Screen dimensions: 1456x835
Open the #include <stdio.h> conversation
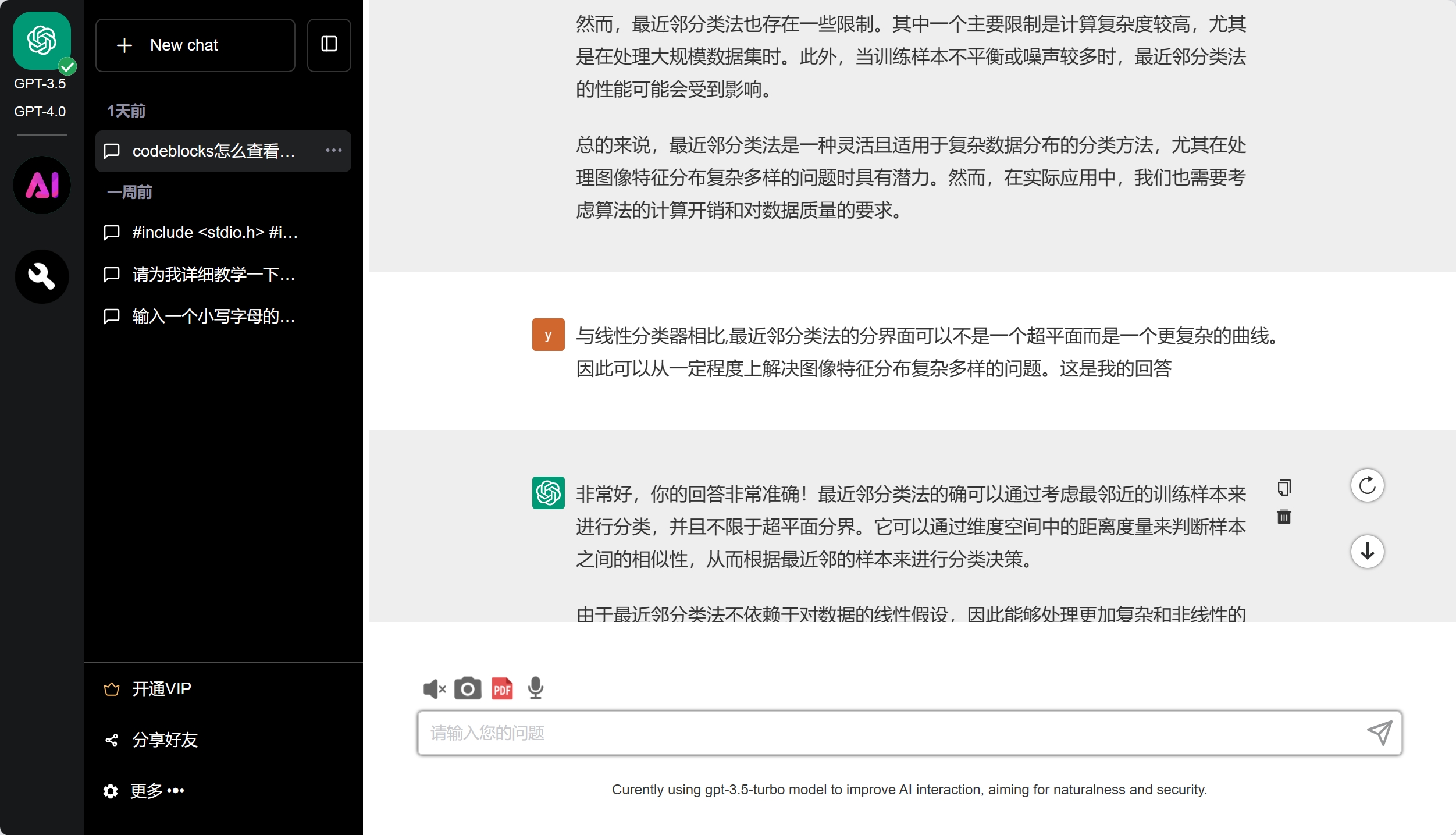[214, 233]
